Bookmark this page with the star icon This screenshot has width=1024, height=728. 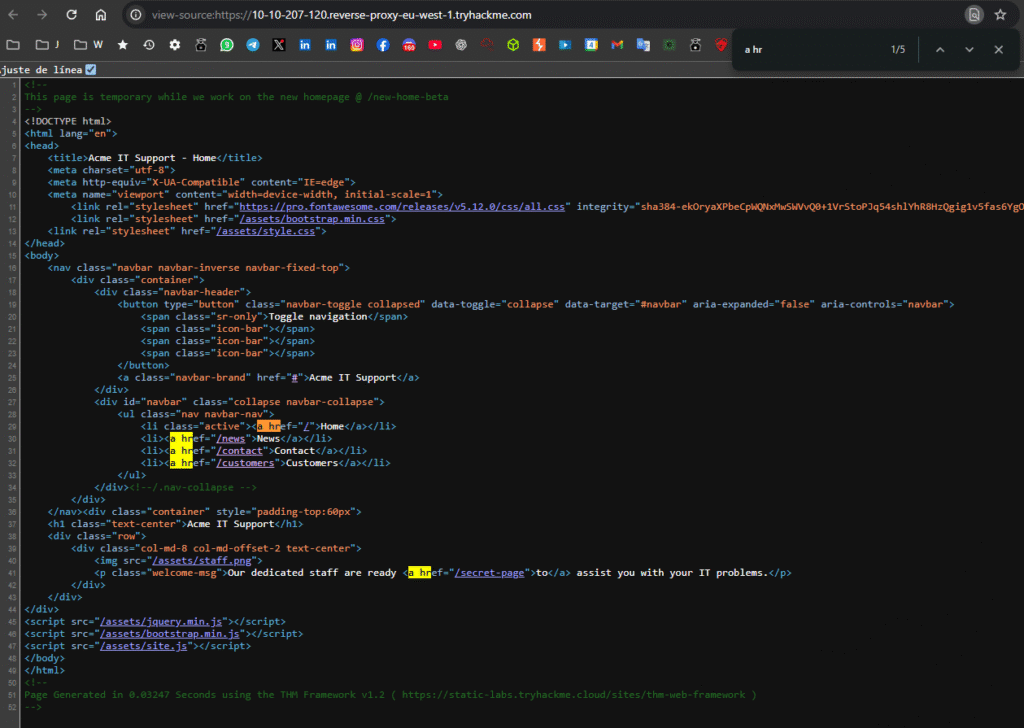(x=1000, y=15)
